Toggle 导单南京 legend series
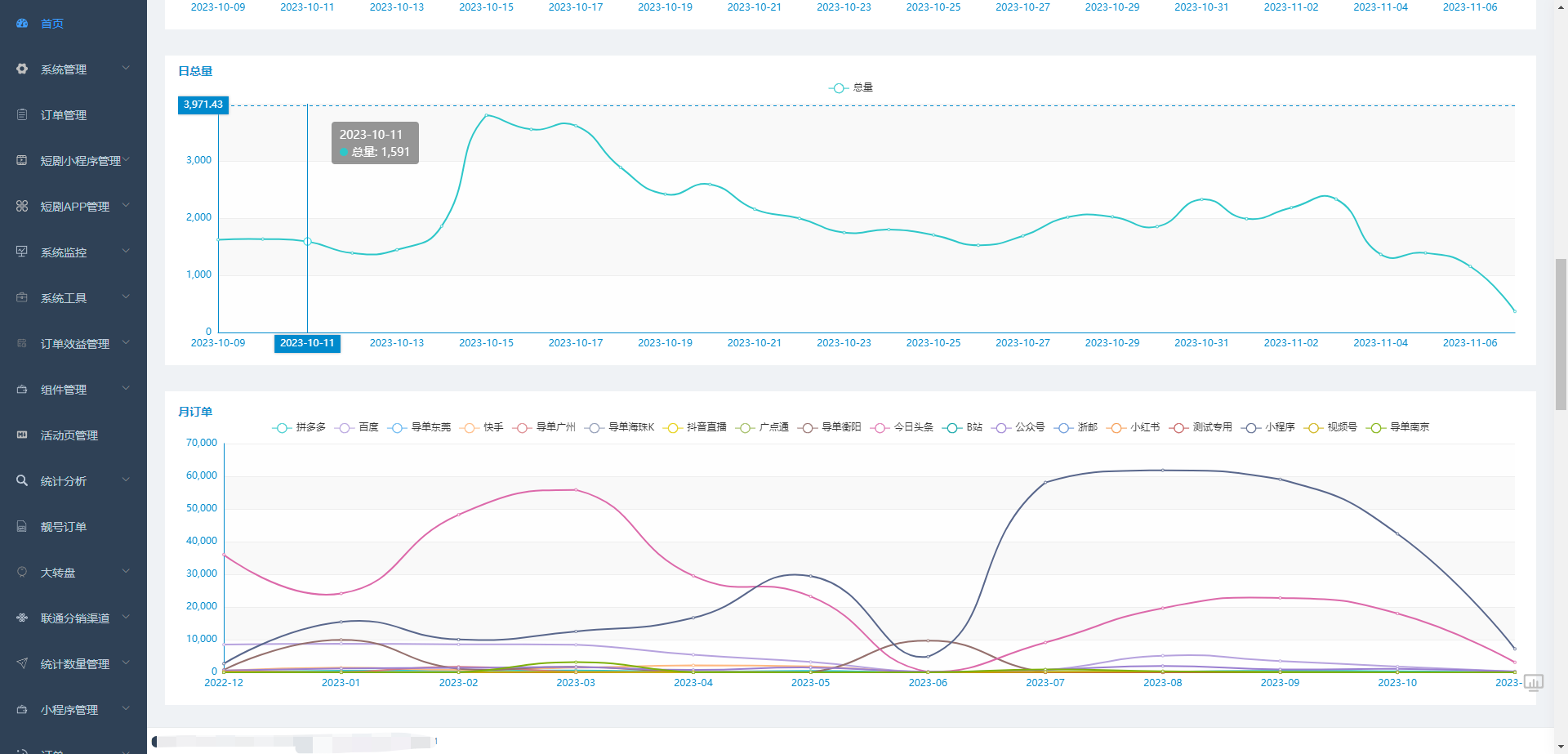The width and height of the screenshot is (1568, 754). [x=1398, y=427]
